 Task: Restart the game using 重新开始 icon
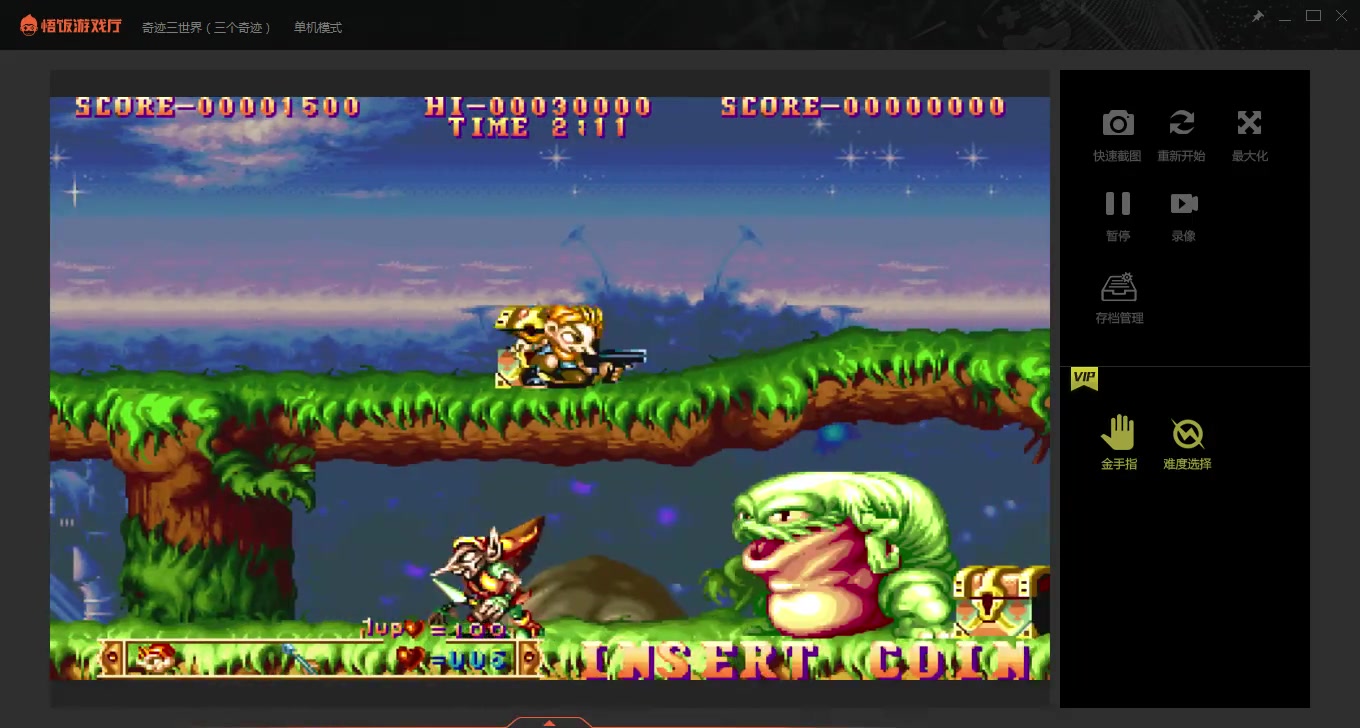(x=1182, y=123)
